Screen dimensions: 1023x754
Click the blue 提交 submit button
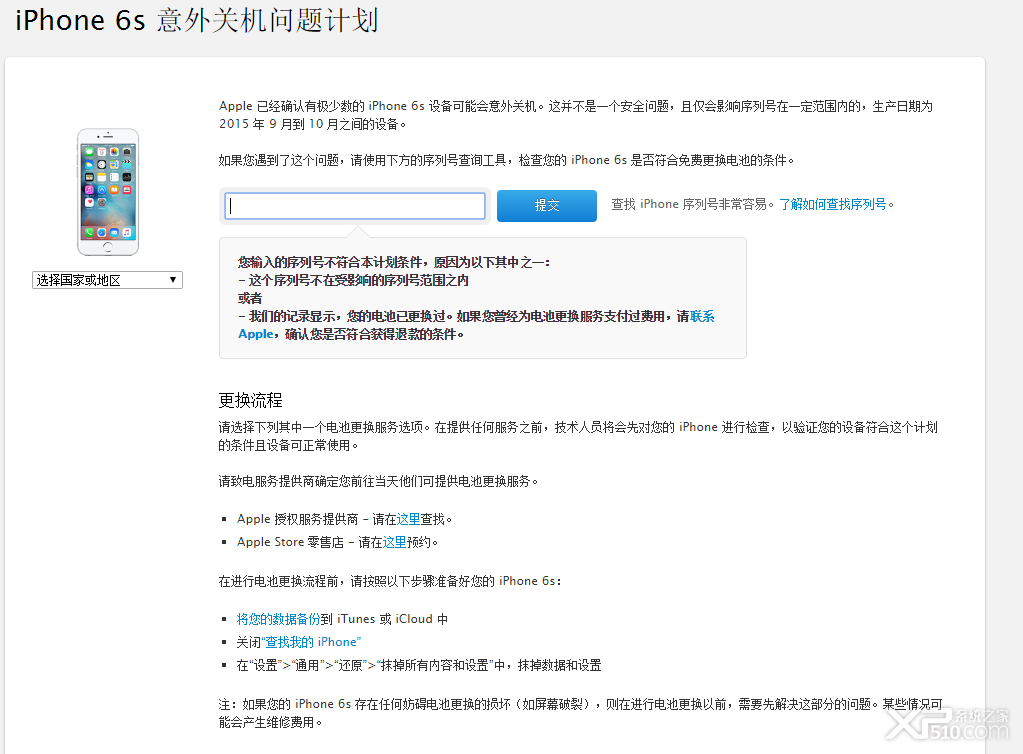547,205
